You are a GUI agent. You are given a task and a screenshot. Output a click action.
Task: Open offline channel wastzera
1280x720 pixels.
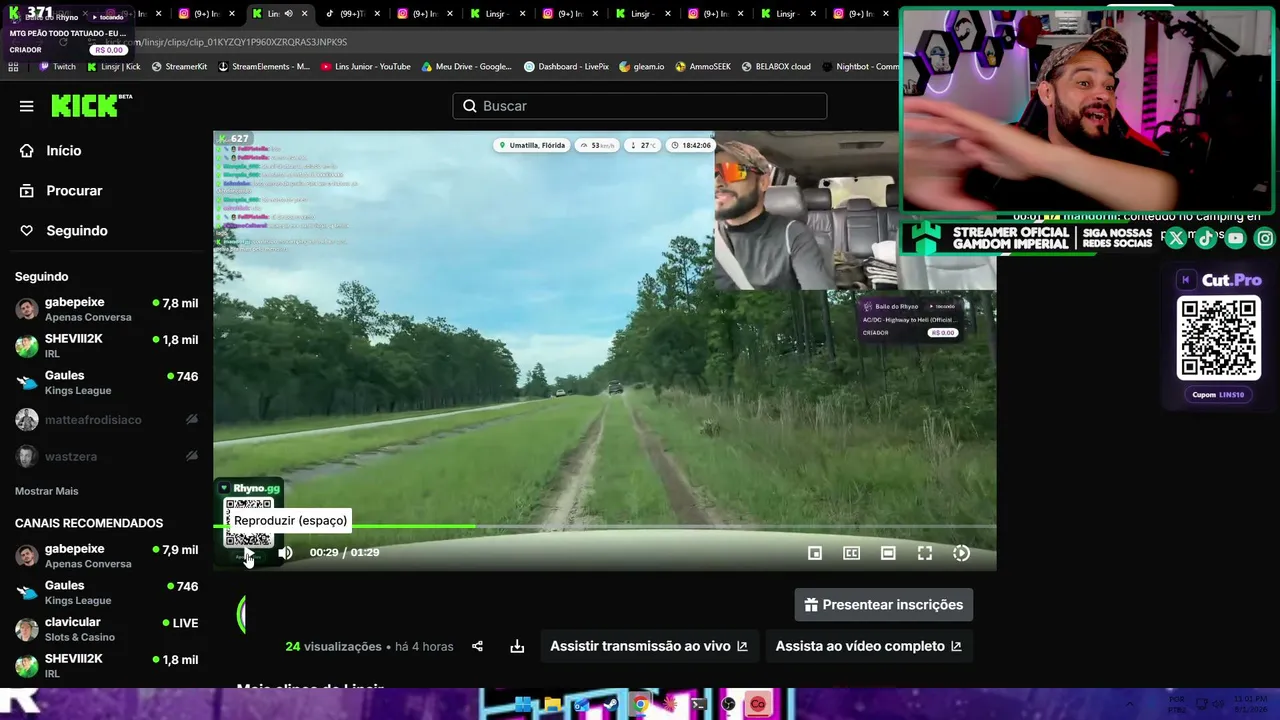point(106,456)
